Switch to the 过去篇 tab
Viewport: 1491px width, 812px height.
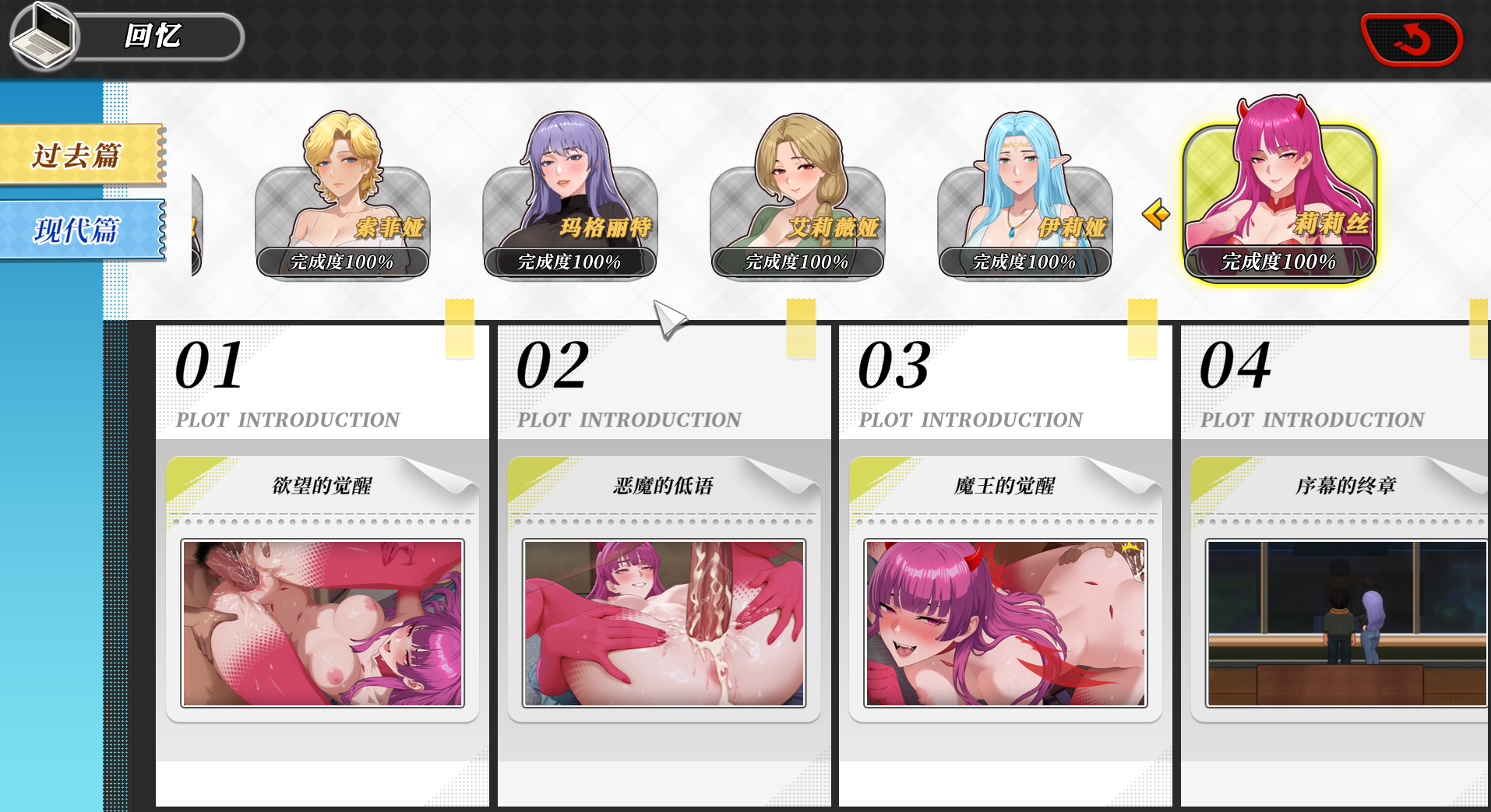pos(83,155)
